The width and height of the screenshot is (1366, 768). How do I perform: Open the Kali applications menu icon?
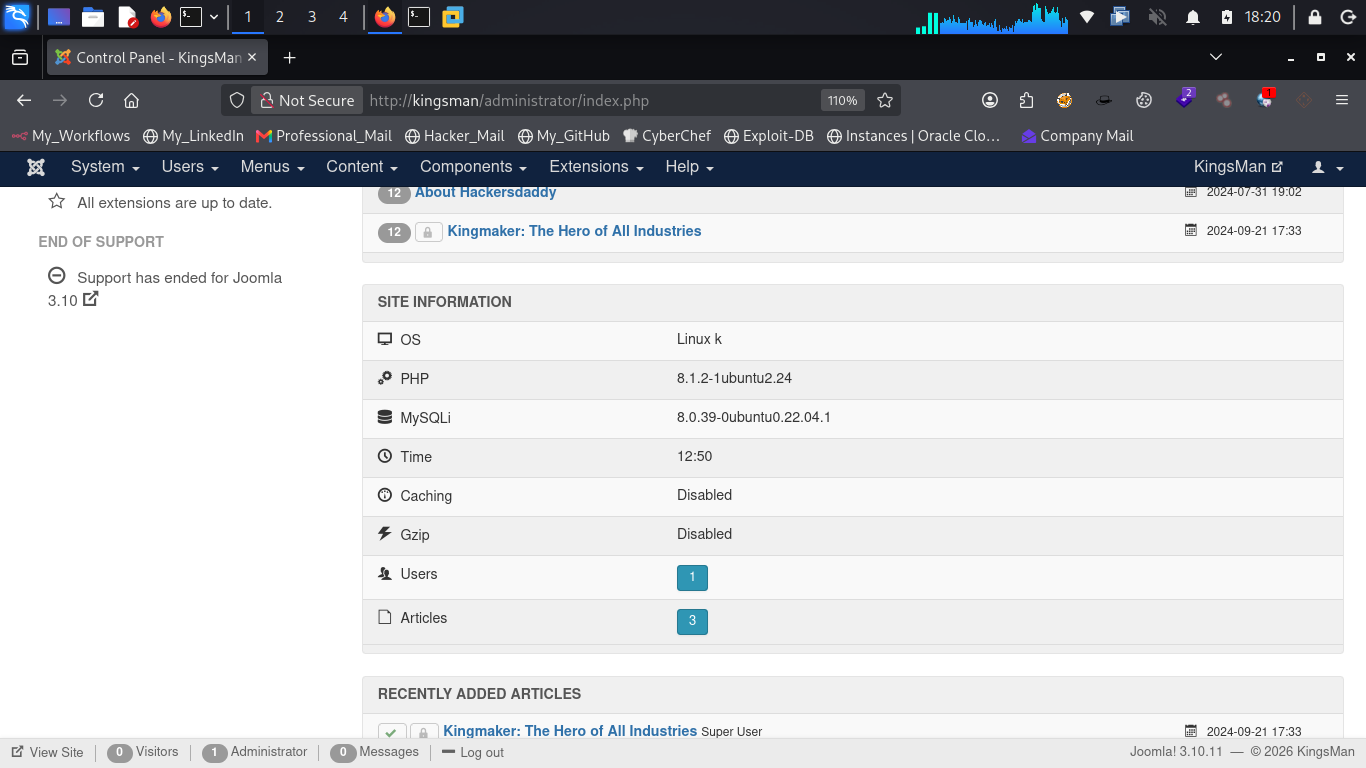[x=17, y=17]
